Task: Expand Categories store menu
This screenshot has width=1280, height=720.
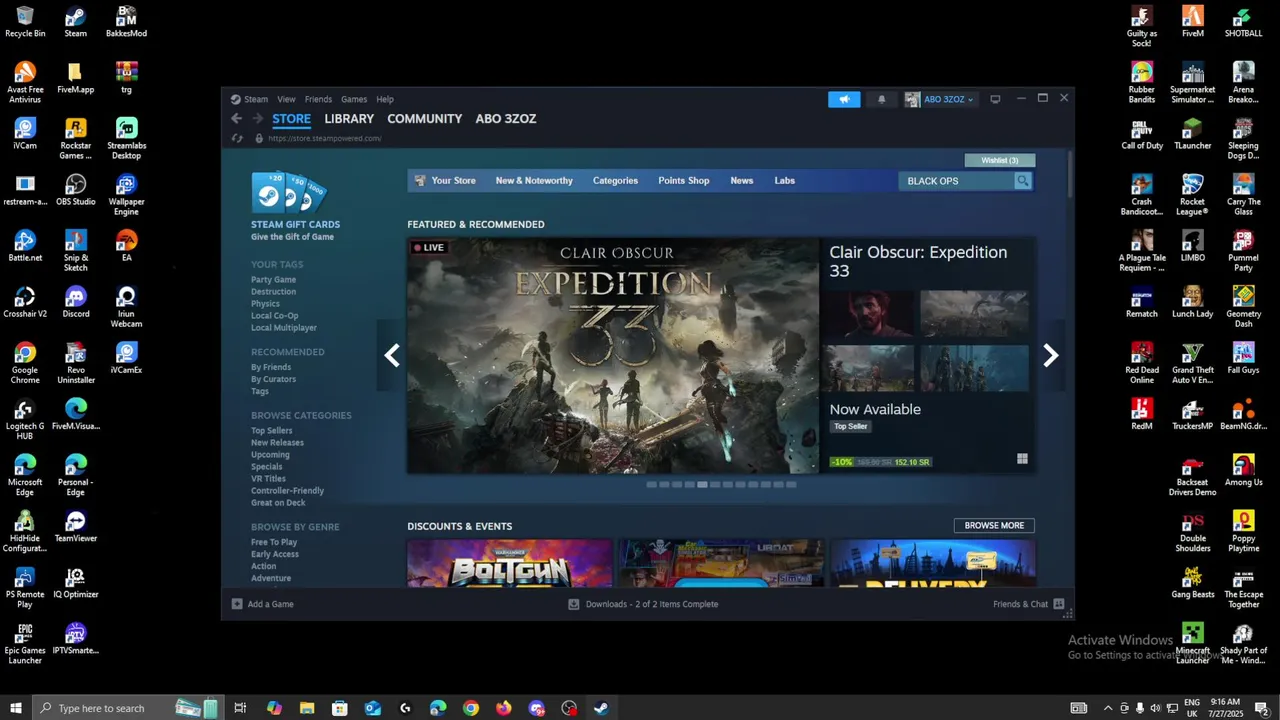Action: [x=615, y=181]
